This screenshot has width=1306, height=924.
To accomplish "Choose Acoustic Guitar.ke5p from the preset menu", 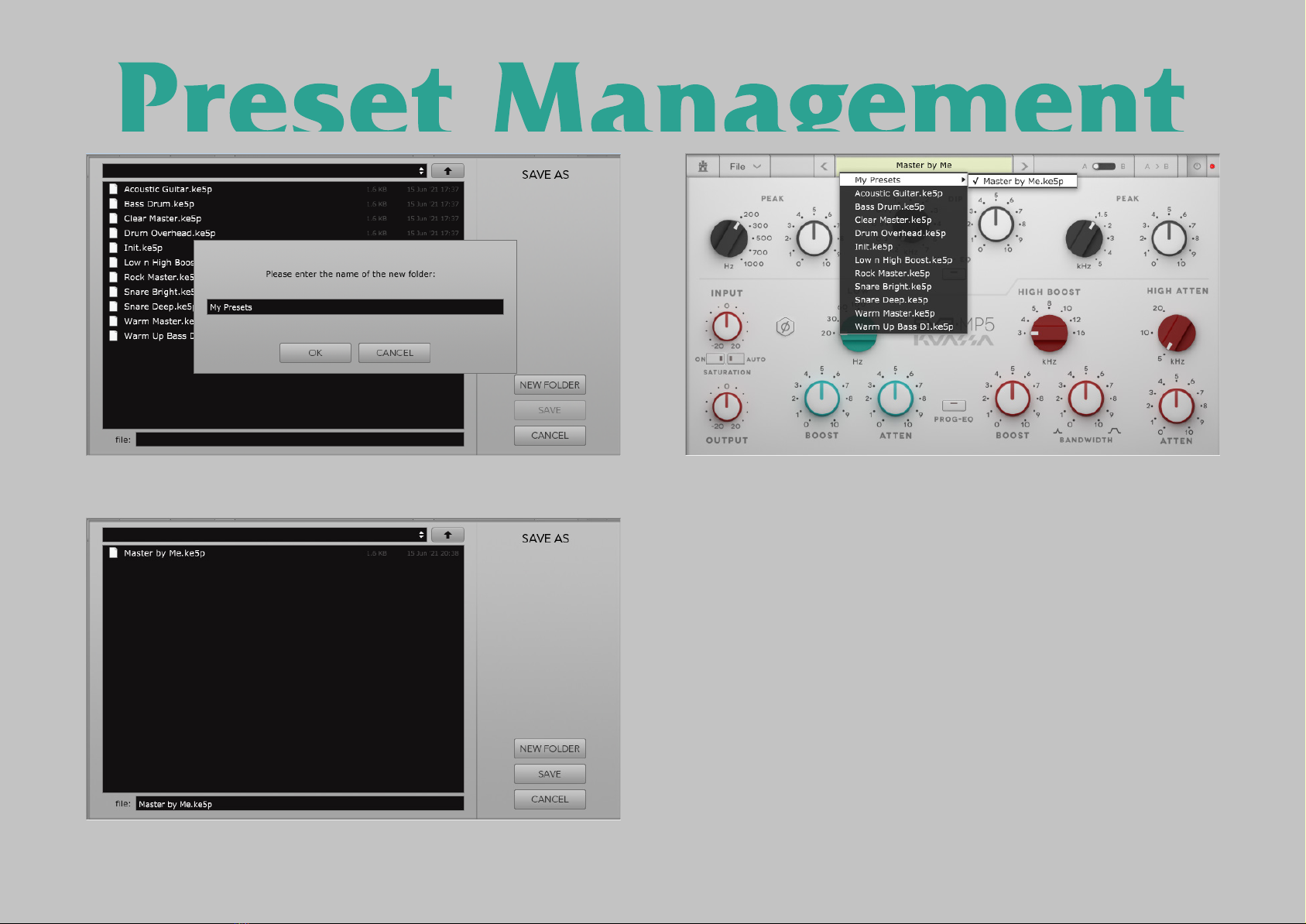I will tap(903, 193).
